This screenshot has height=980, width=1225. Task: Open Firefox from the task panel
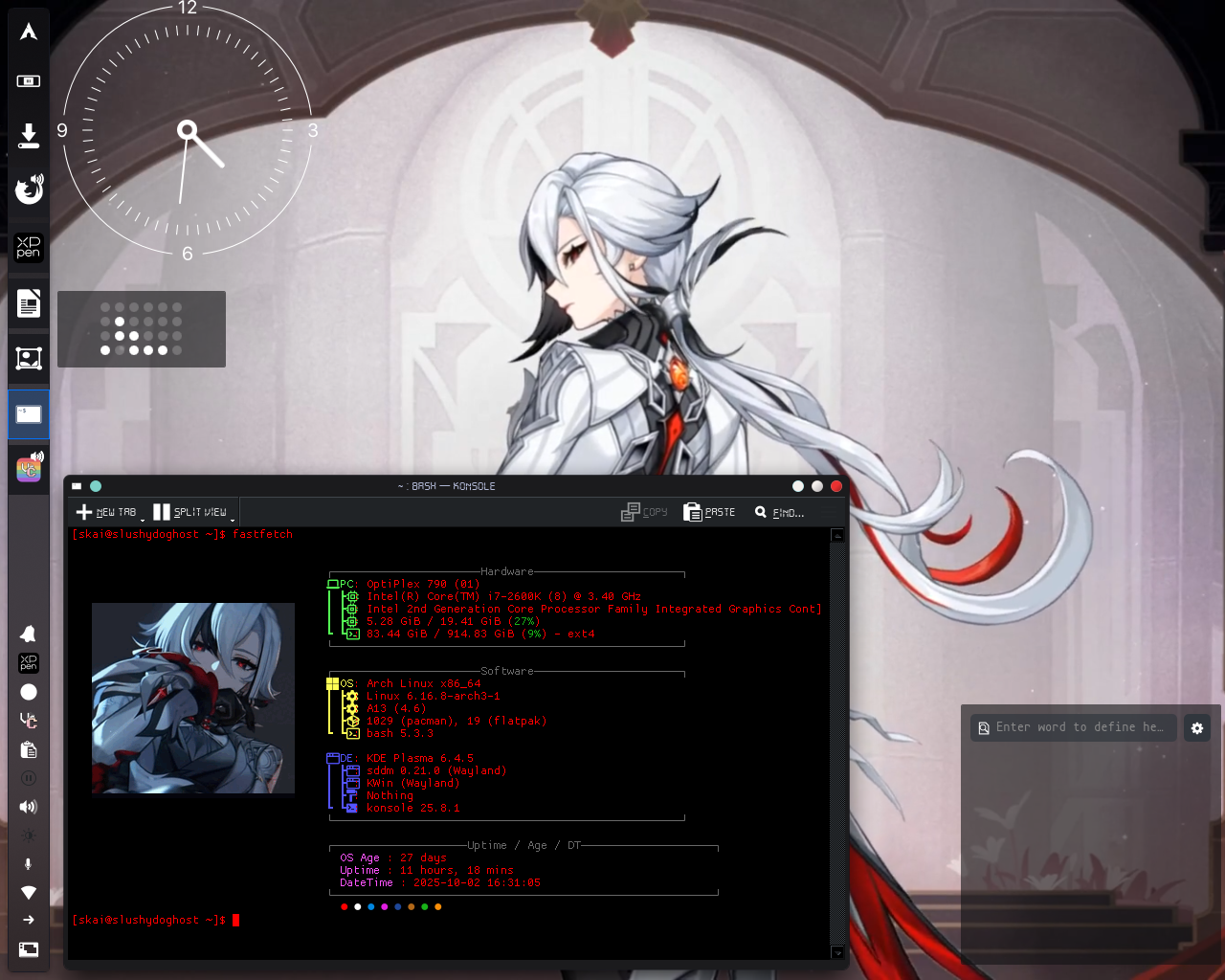click(x=29, y=189)
